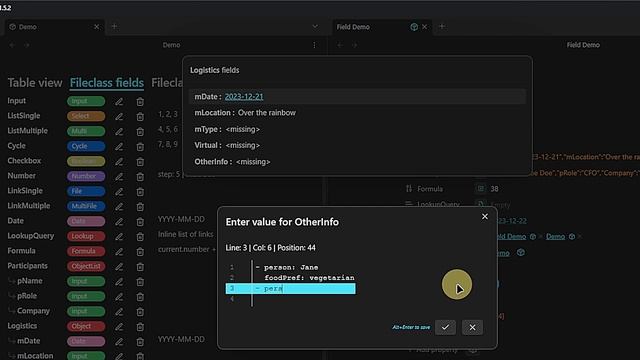640x360 pixels.
Task: Add new tab next to Field Demo
Action: coord(442,27)
